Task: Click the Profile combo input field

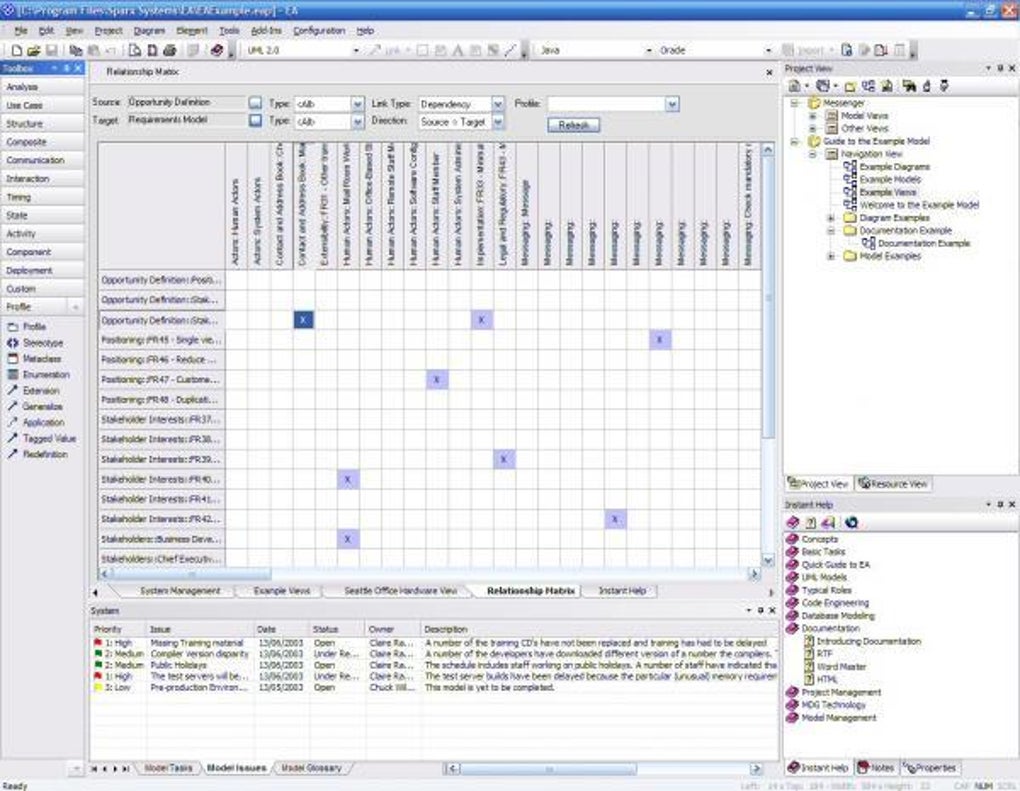Action: click(606, 104)
